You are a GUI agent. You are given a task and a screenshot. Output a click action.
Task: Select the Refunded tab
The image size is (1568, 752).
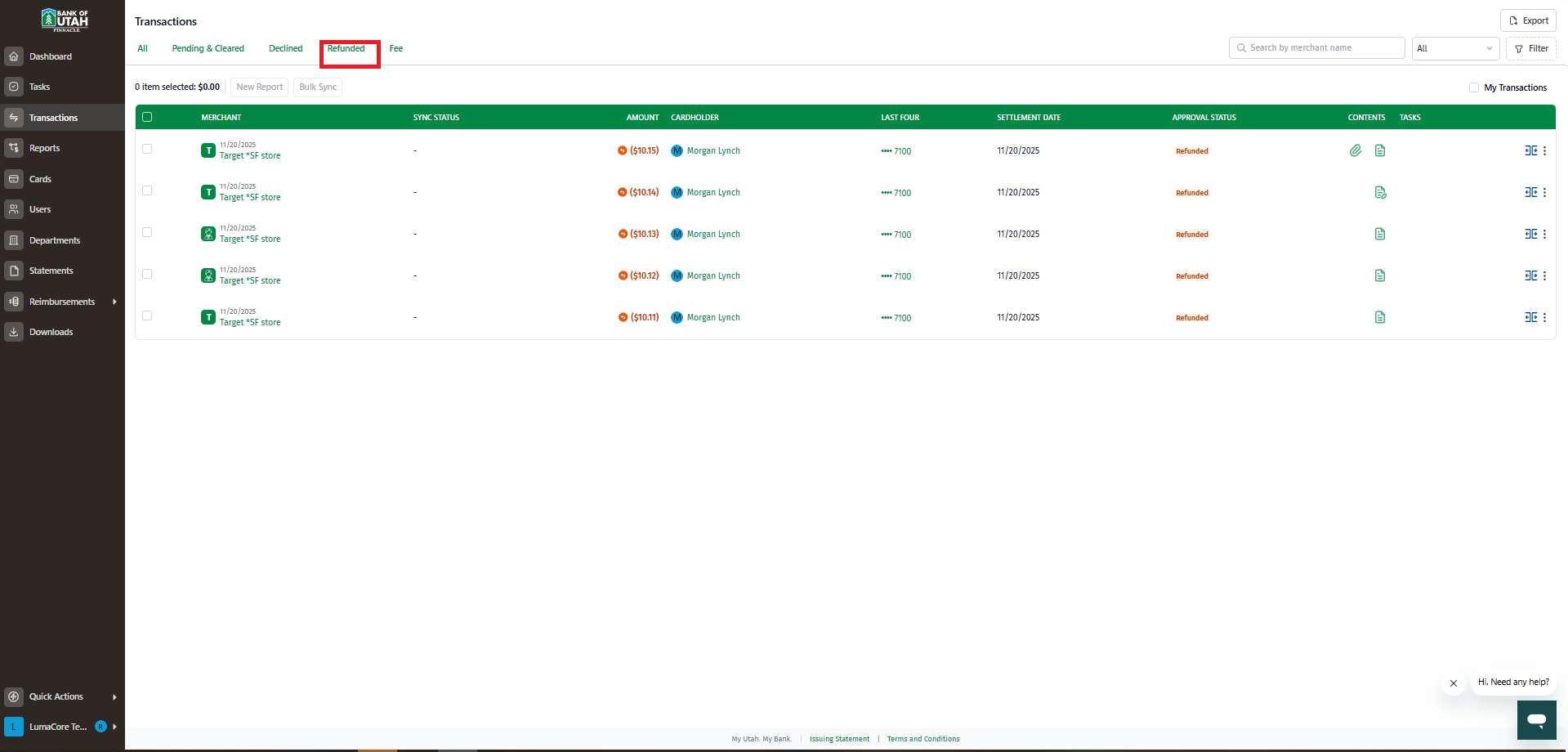point(346,48)
